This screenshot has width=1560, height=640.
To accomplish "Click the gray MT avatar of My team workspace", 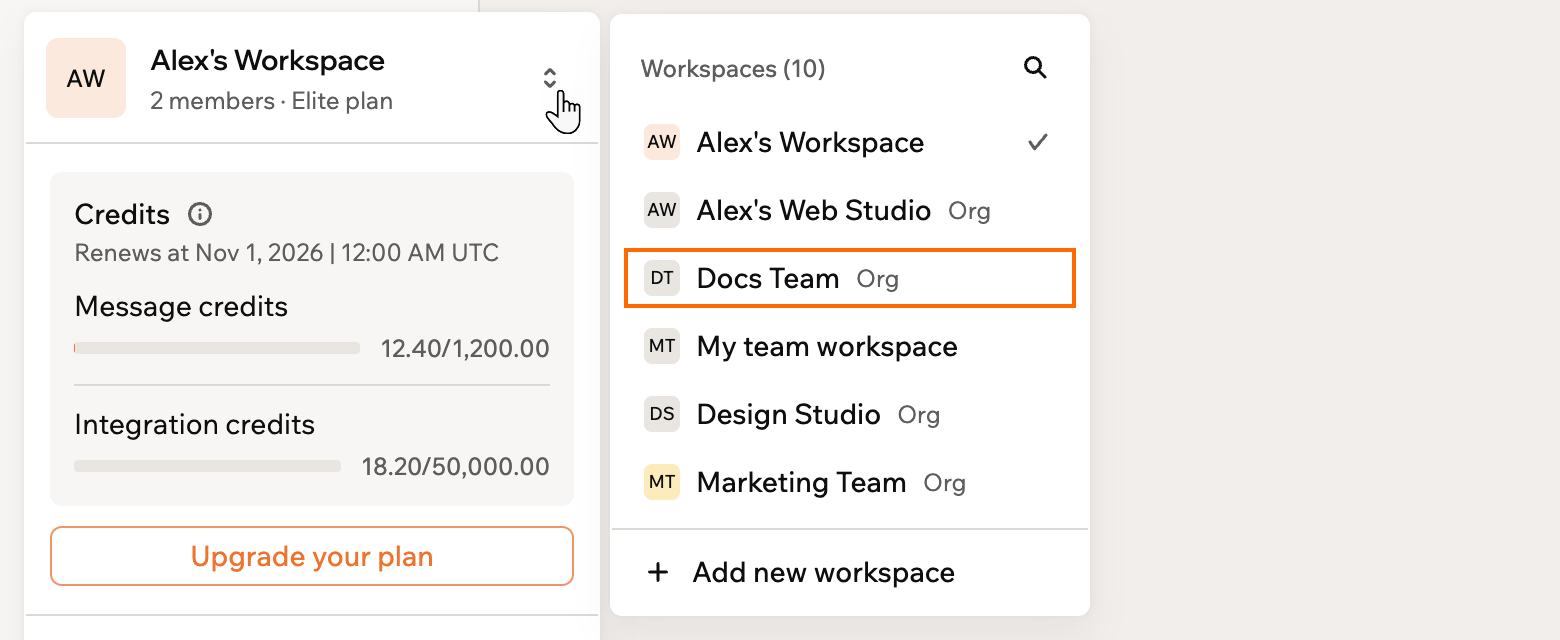I will click(662, 347).
